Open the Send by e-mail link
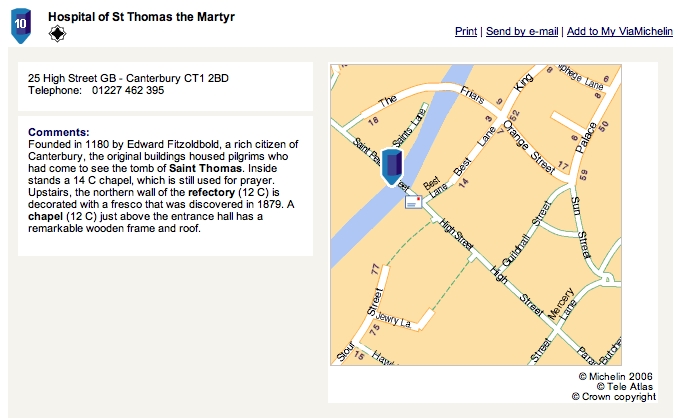Viewport: 678px width, 419px height. [x=522, y=31]
